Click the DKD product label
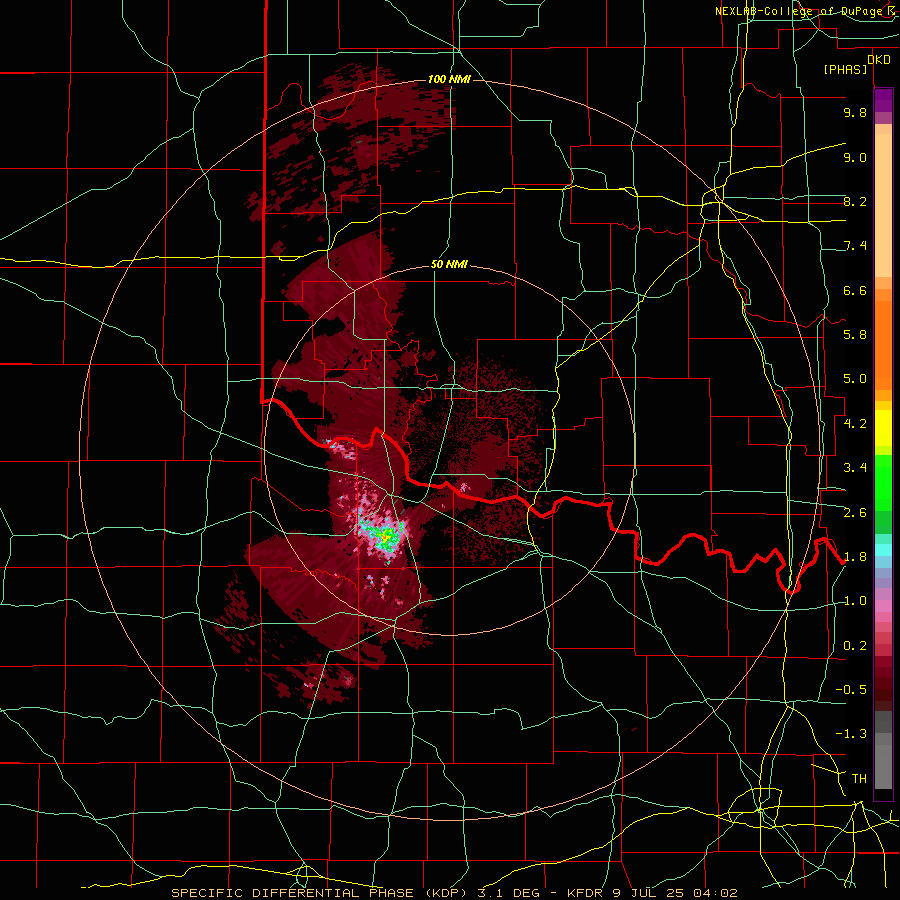900x900 pixels. 879,59
